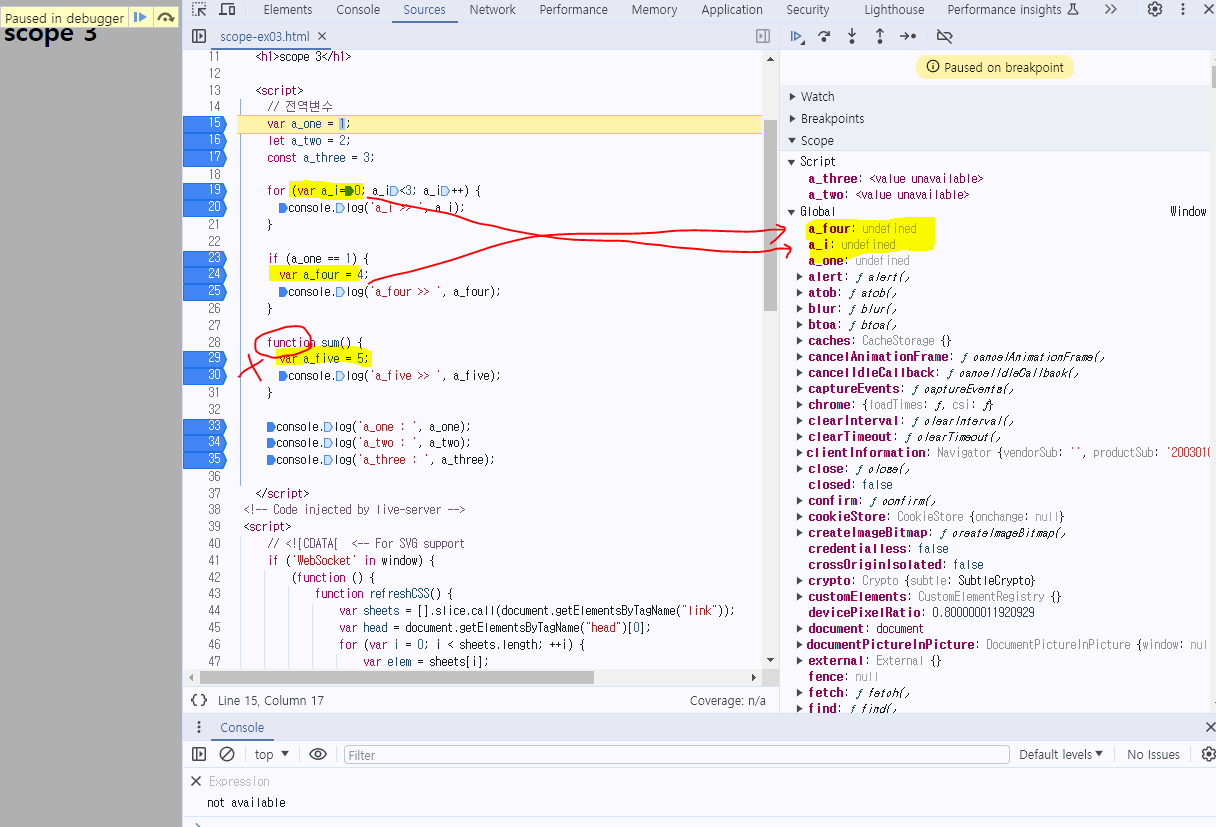Step to next statement
Image resolution: width=1216 pixels, height=827 pixels.
click(908, 36)
